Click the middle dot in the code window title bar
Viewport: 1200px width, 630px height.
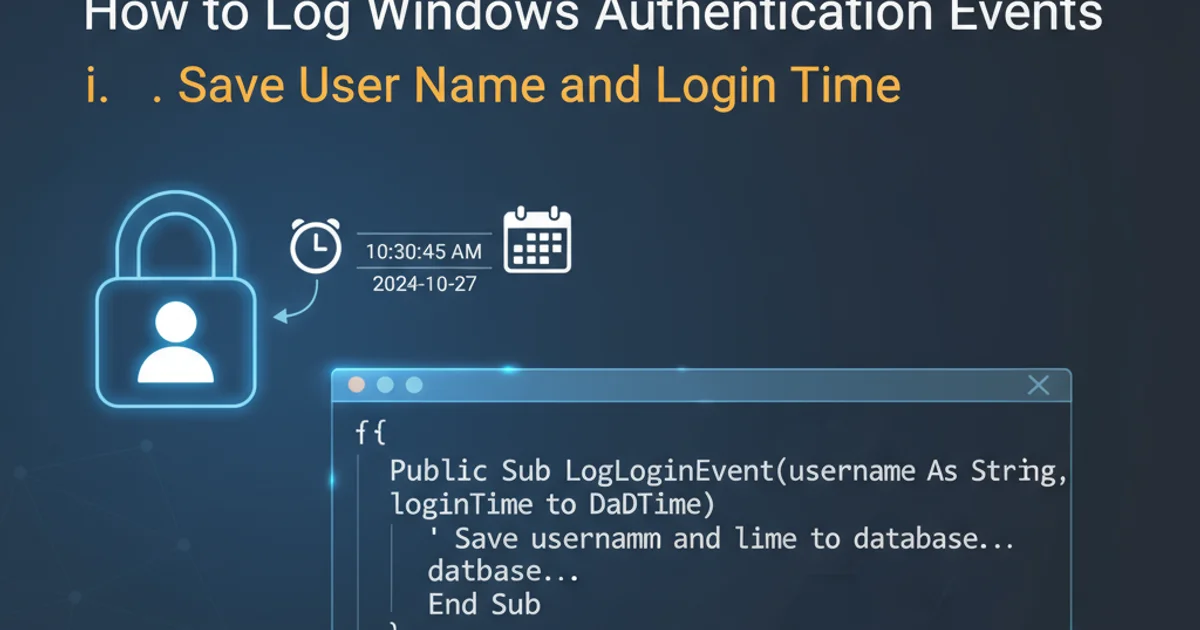click(x=385, y=385)
